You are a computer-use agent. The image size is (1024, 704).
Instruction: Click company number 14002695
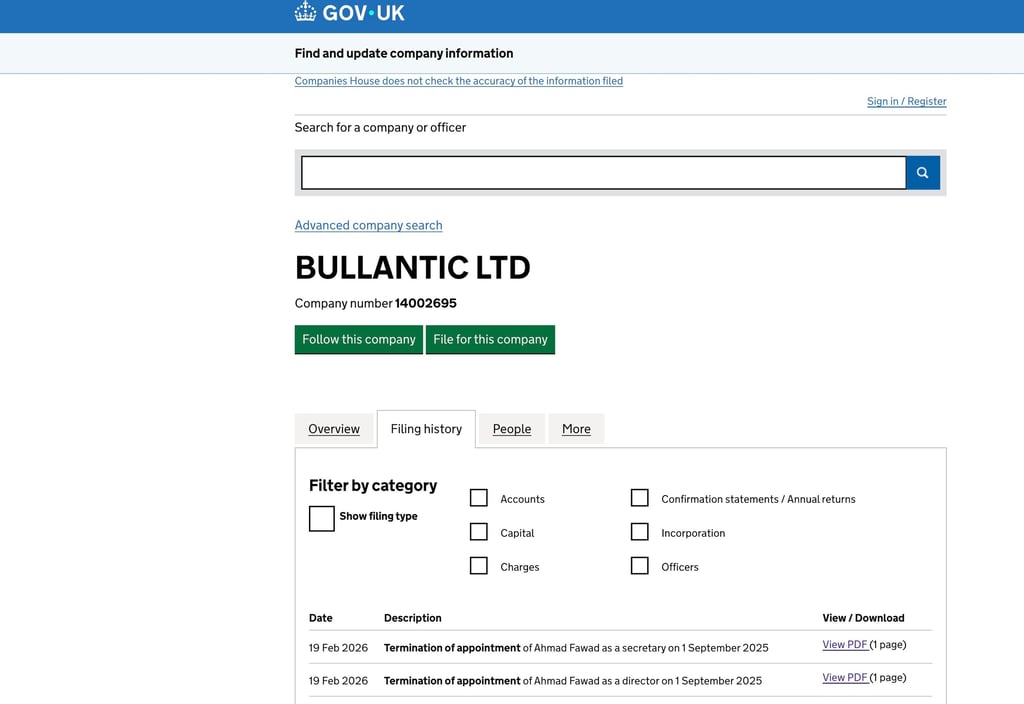point(426,303)
